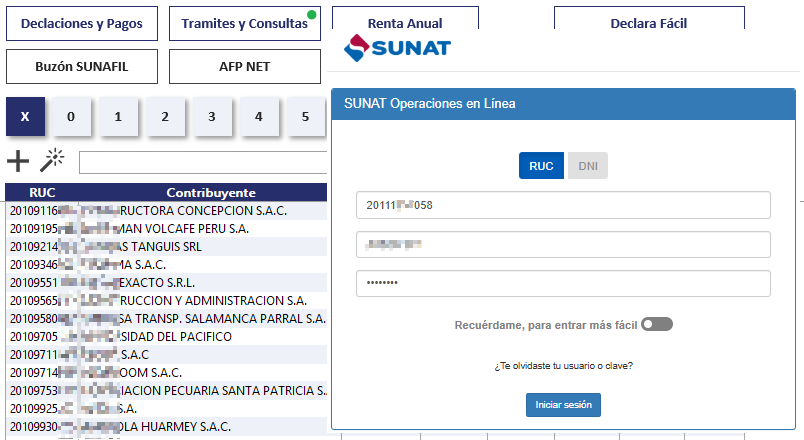Select row S TANGUIS SRL
Screen dimensions: 804x440
point(166,246)
